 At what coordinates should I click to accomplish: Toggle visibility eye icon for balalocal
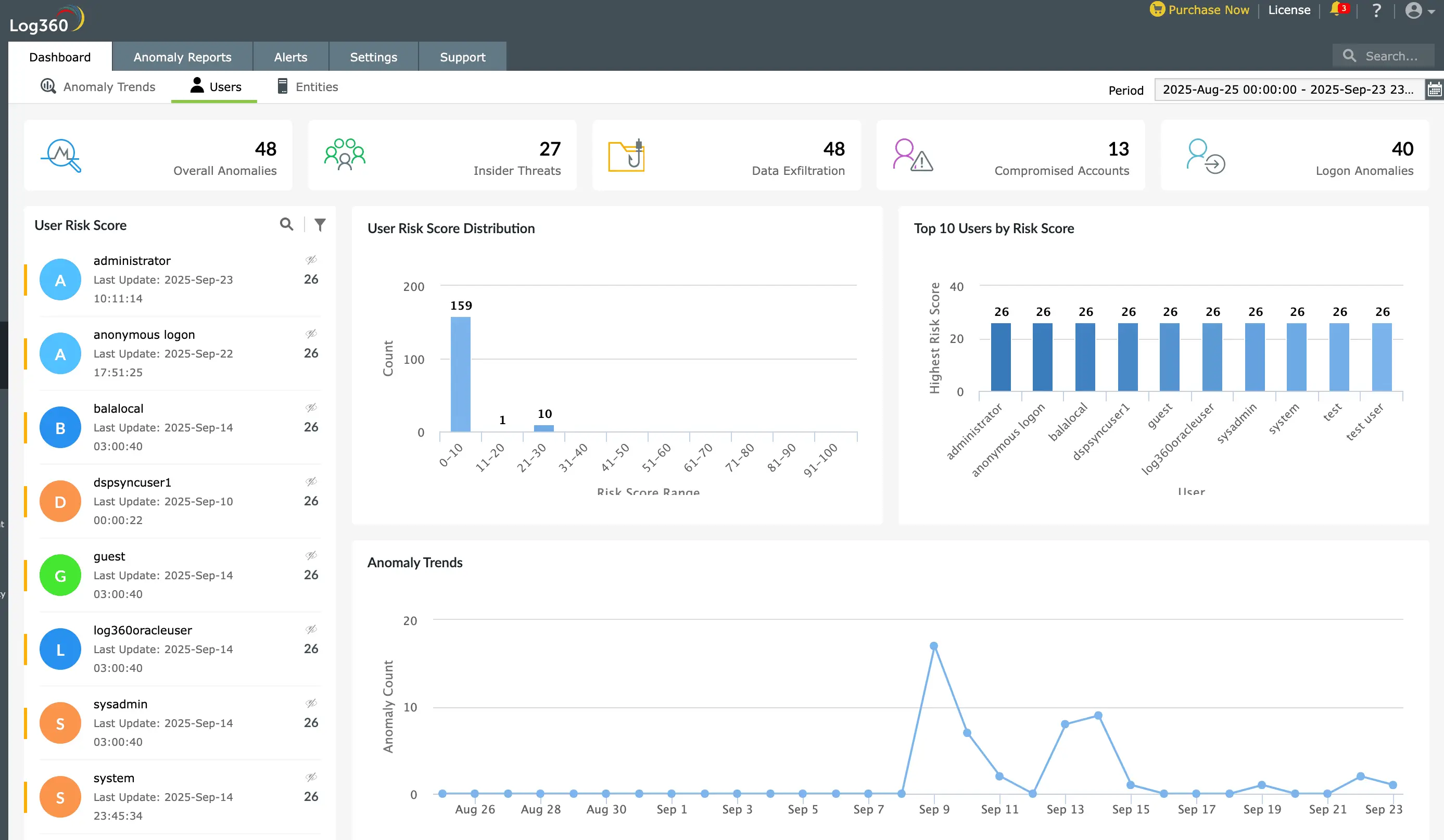[x=311, y=408]
